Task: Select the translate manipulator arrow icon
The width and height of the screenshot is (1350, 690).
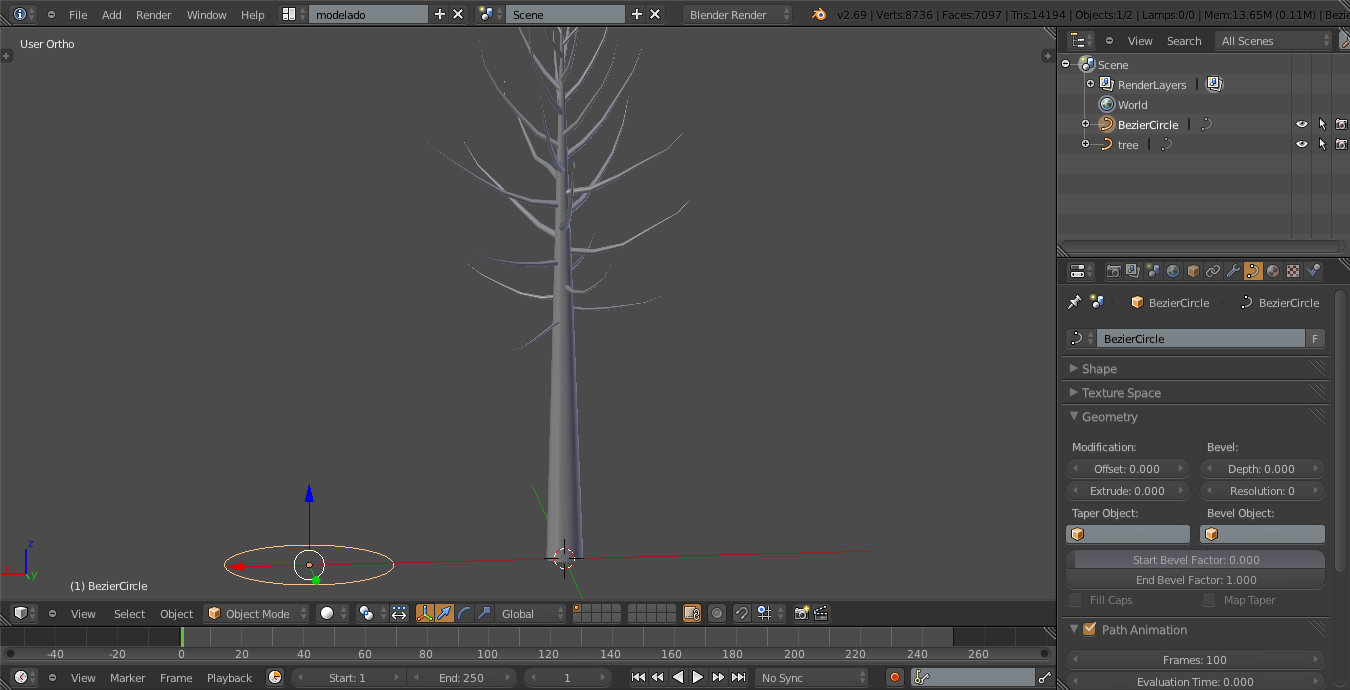Action: [x=444, y=613]
